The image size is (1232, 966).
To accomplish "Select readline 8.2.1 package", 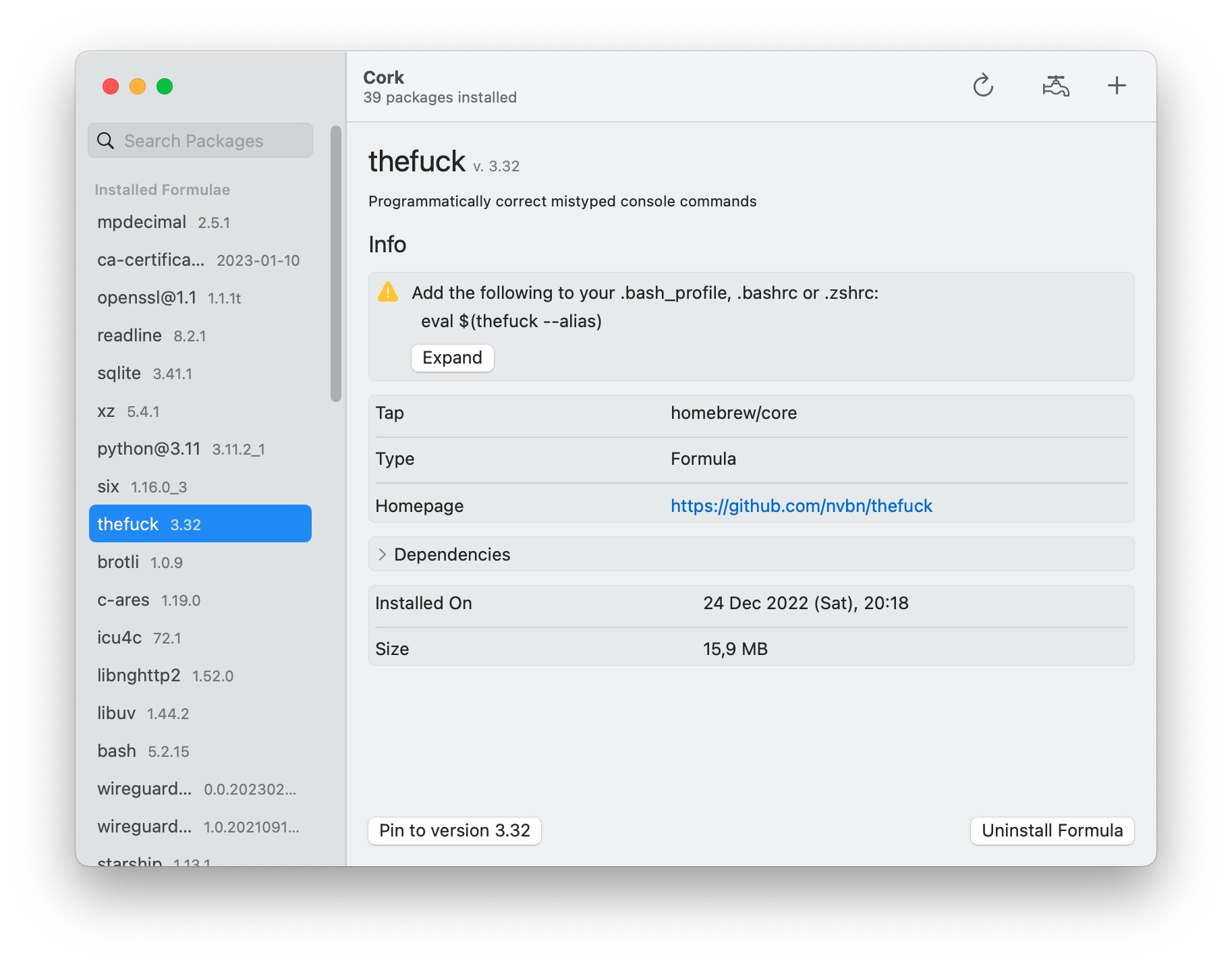I will [x=200, y=335].
